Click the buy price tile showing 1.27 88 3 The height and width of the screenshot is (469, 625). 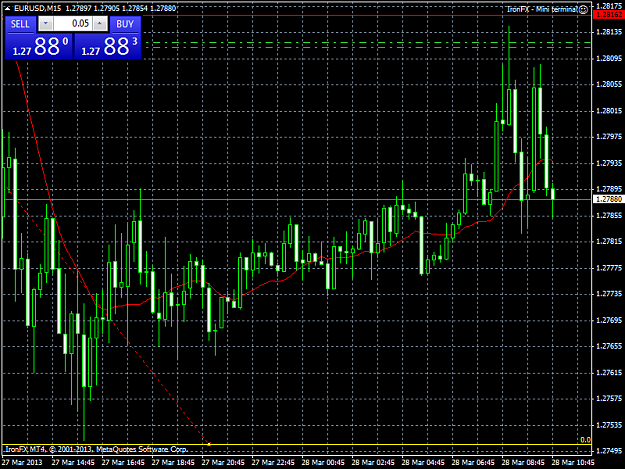108,46
